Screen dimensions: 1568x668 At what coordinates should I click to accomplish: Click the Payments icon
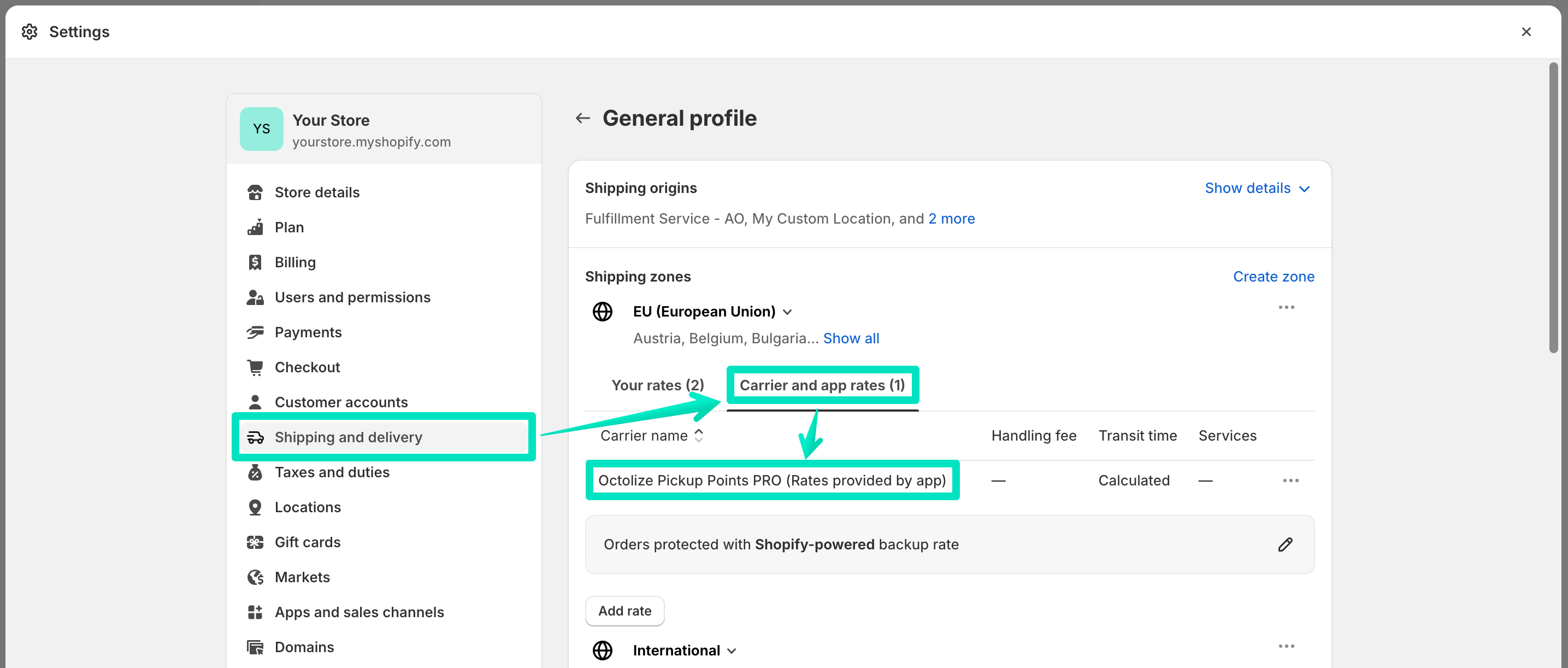[256, 332]
